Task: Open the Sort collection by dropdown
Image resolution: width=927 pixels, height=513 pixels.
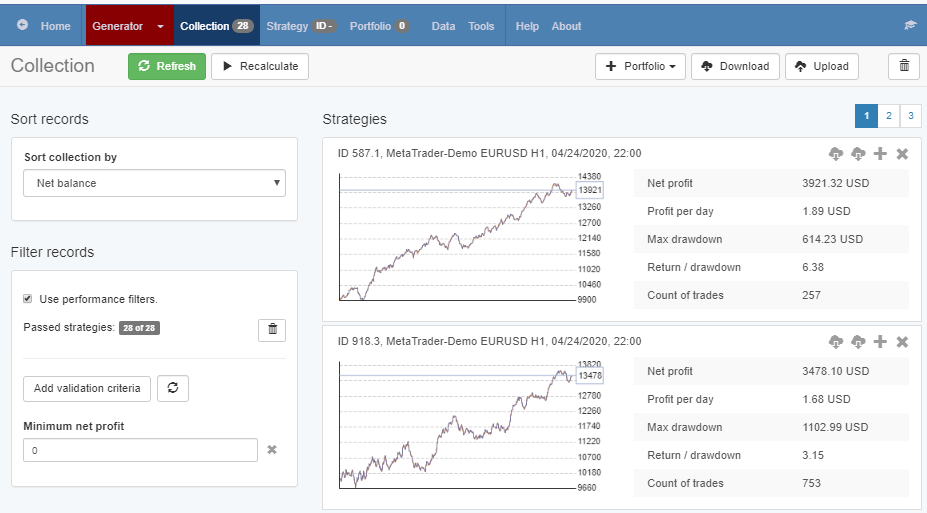Action: pyautogui.click(x=154, y=183)
